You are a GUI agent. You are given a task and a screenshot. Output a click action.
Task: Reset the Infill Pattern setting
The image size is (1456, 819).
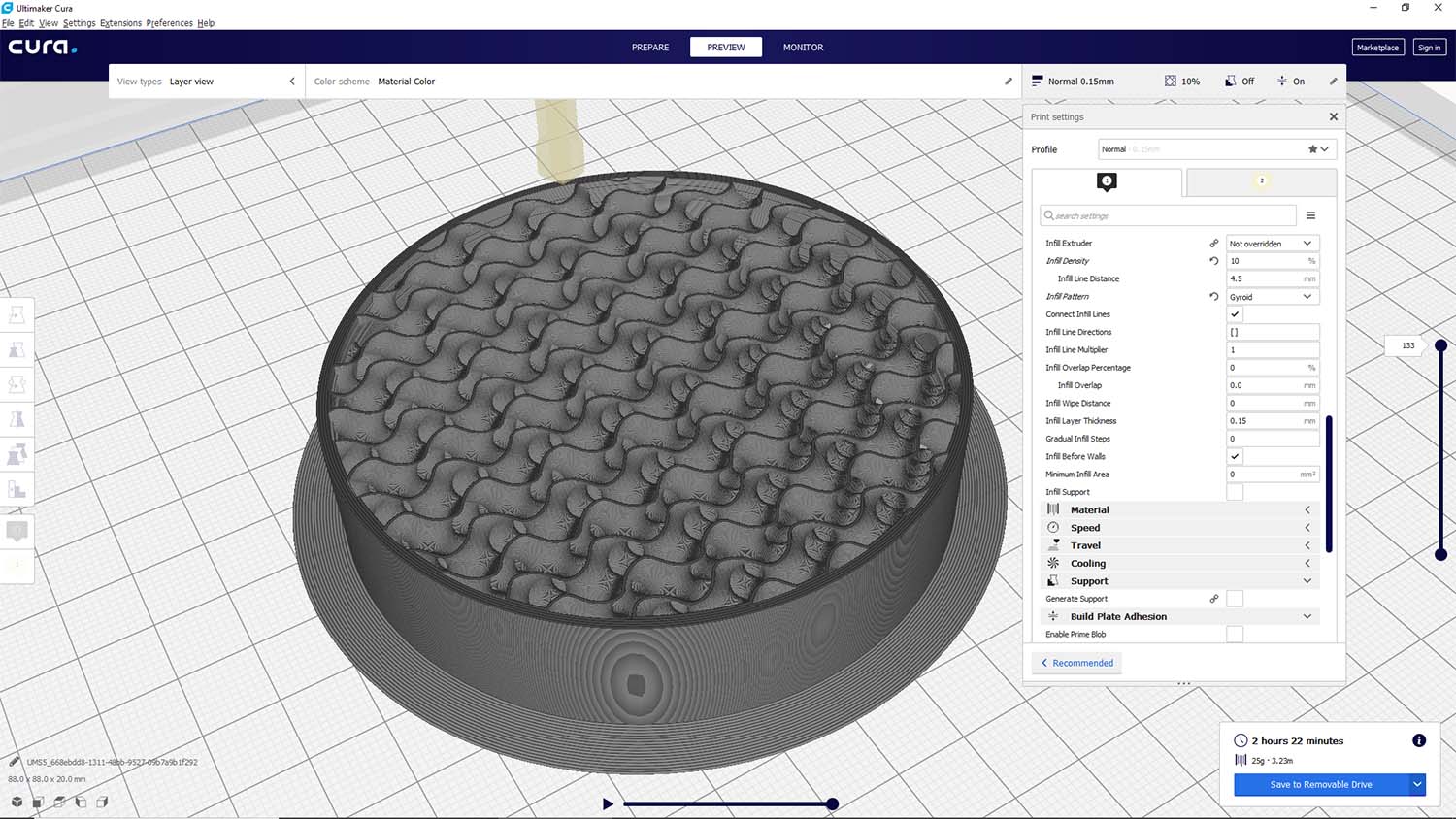[1213, 297]
